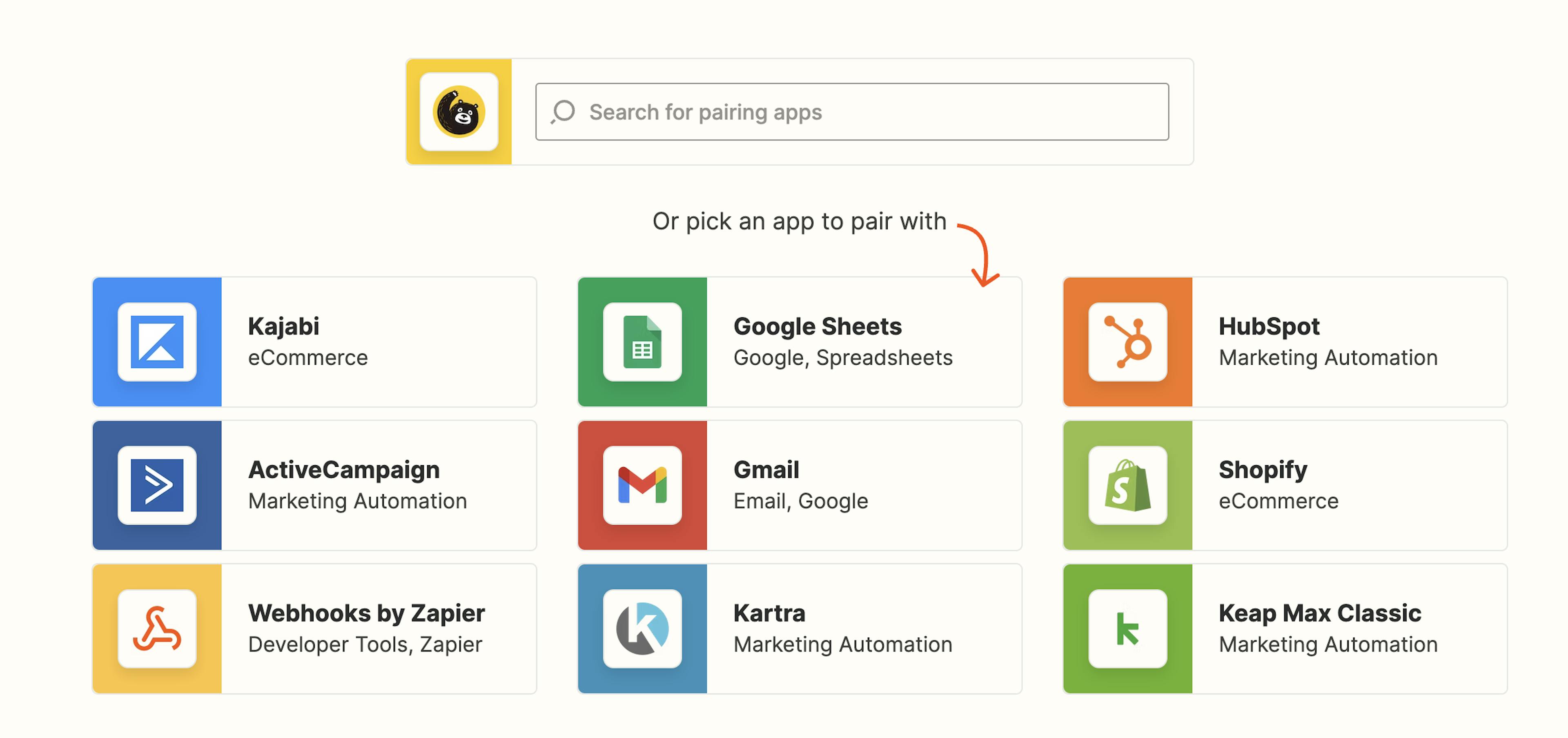This screenshot has width=1568, height=738.
Task: Select the Gmail app name
Action: click(x=766, y=470)
